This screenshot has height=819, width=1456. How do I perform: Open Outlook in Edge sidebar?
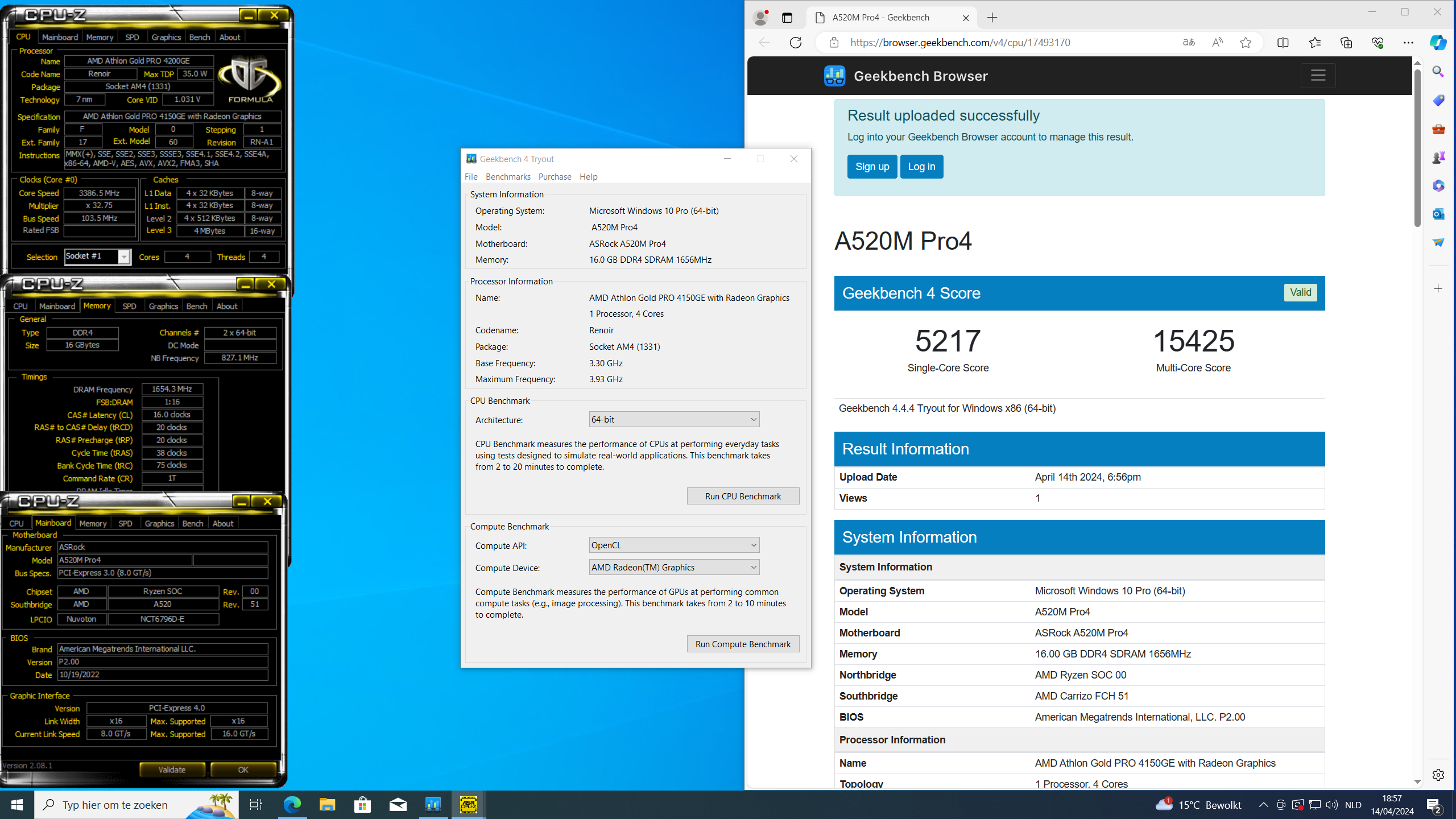[x=1438, y=214]
